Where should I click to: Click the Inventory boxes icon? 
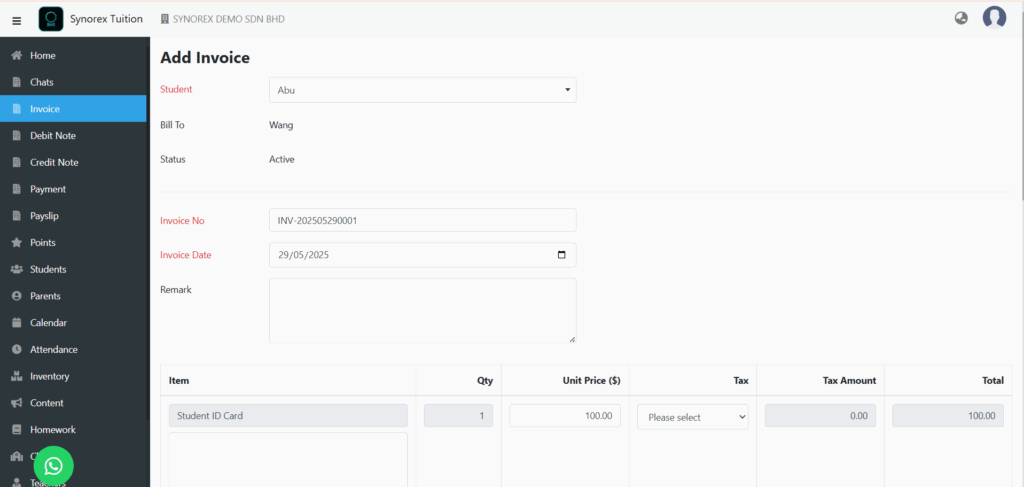coord(17,376)
